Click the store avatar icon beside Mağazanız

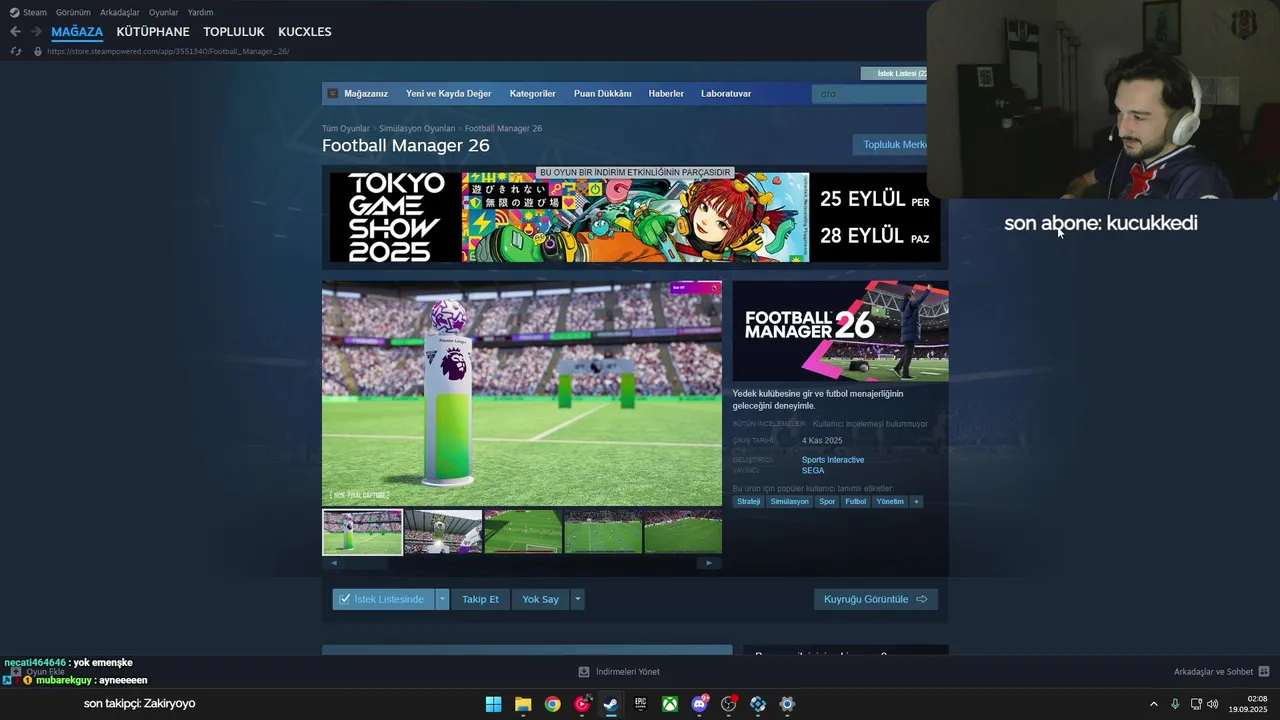coord(333,94)
